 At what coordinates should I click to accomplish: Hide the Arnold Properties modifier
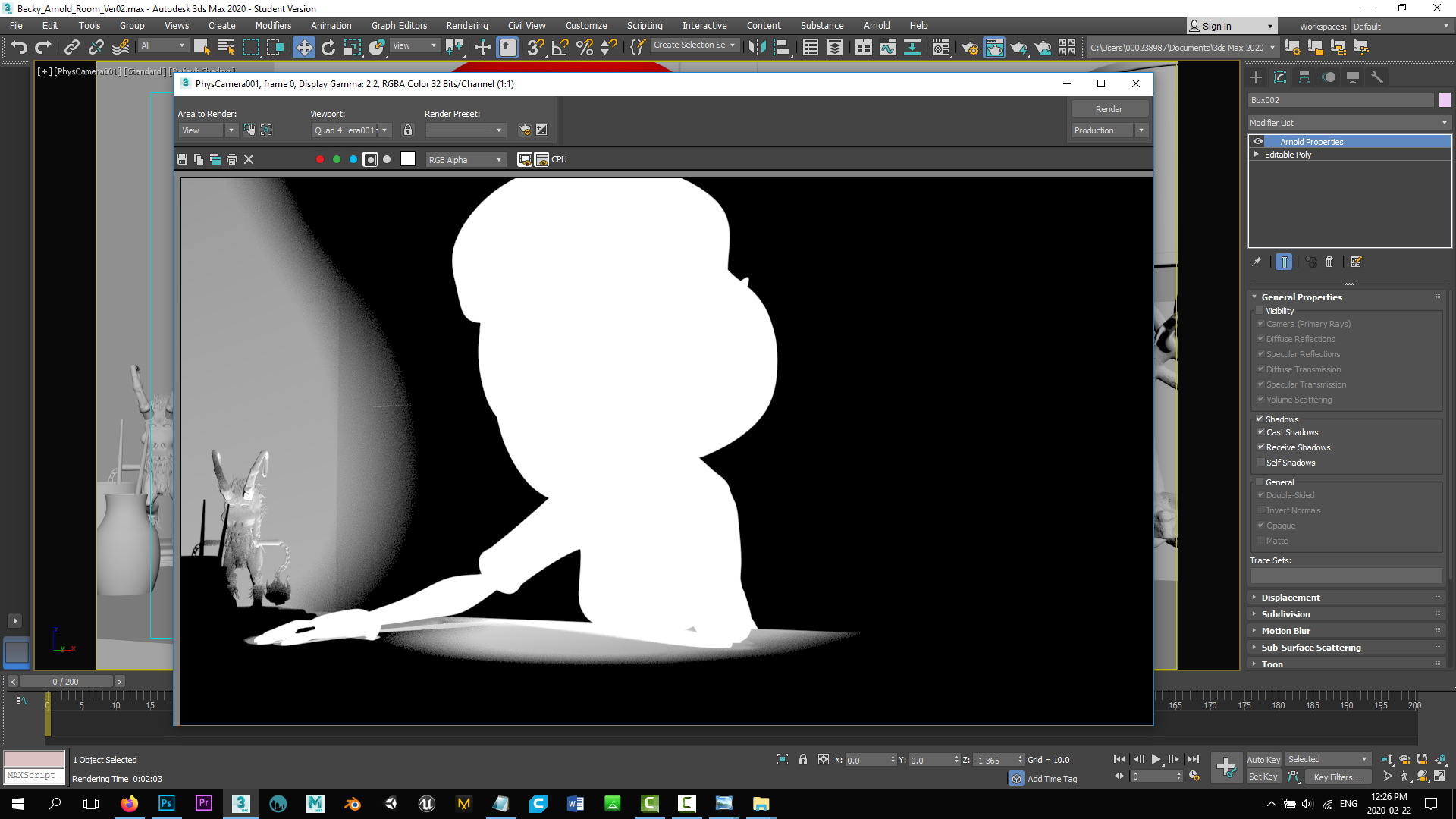pos(1257,141)
